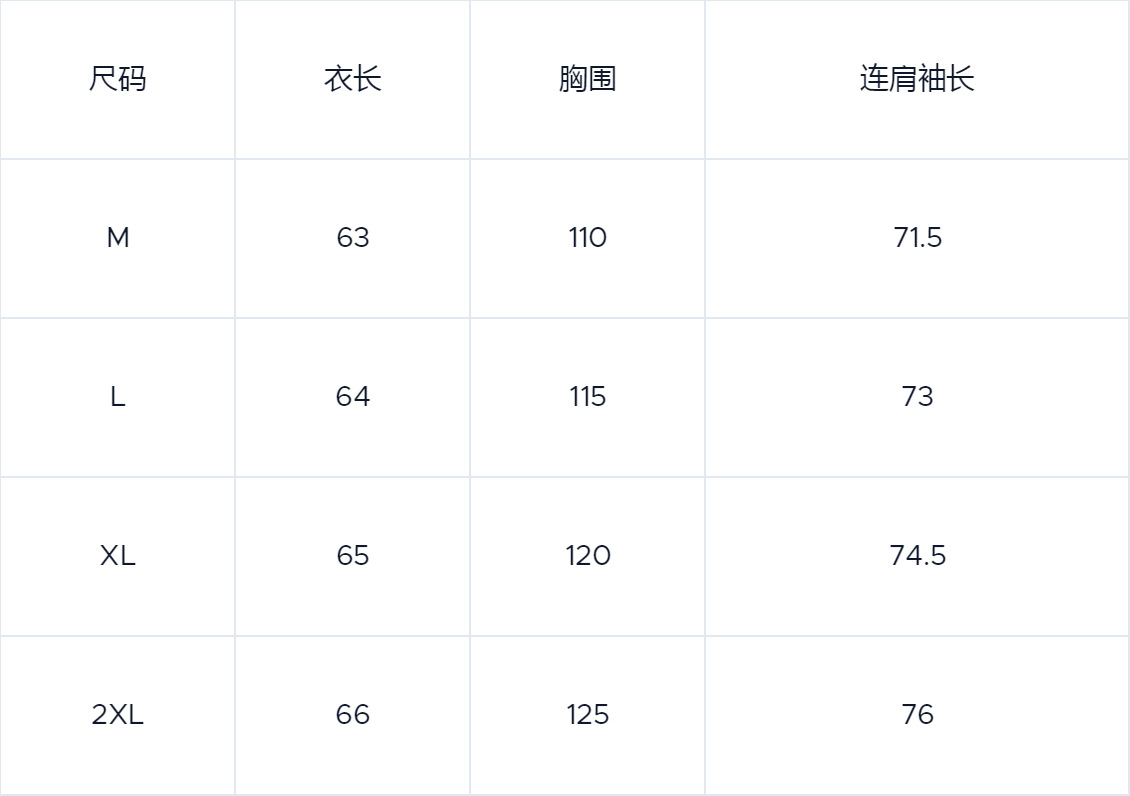This screenshot has width=1130, height=796.
Task: Click the 63 length value
Action: [x=352, y=238]
